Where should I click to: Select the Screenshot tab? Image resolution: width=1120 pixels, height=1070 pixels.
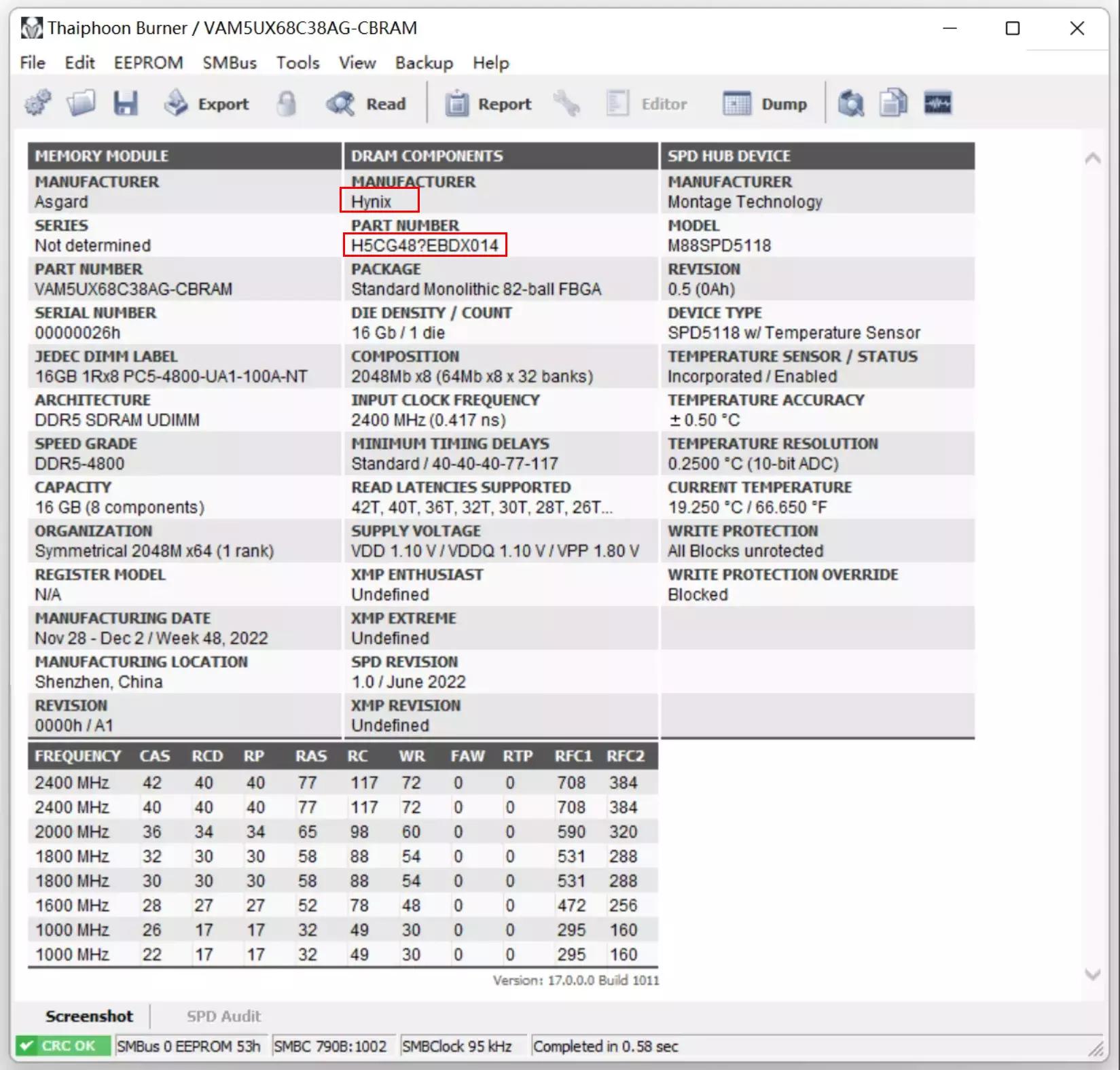89,1016
